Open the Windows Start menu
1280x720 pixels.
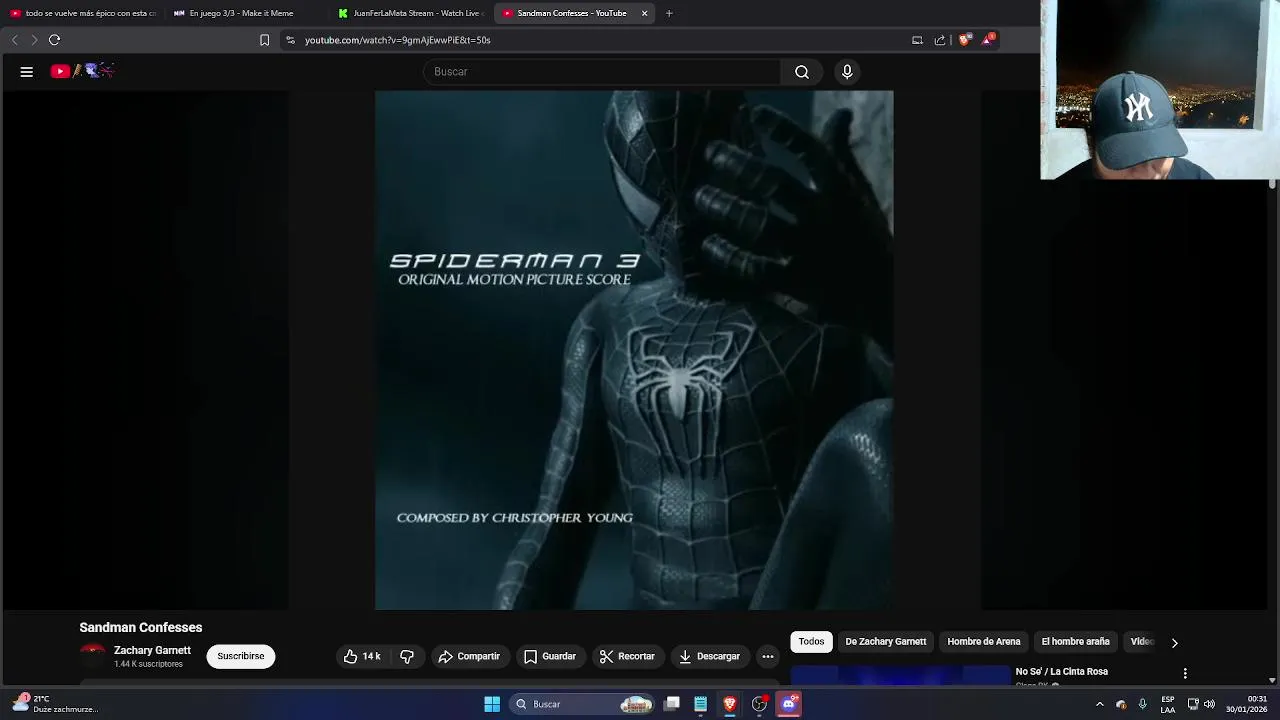tap(492, 704)
